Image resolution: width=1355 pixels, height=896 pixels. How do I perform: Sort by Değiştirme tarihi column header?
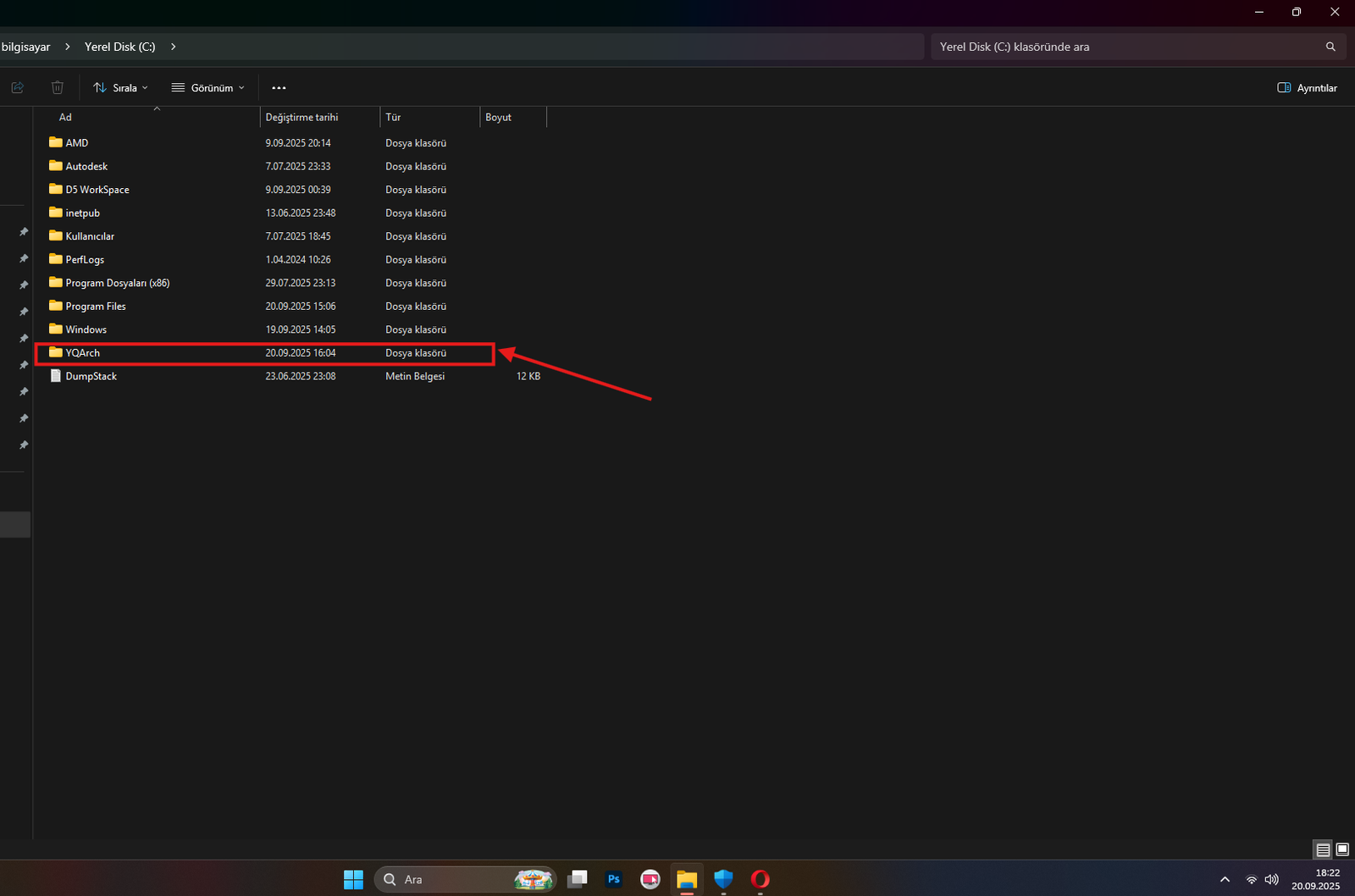[301, 117]
